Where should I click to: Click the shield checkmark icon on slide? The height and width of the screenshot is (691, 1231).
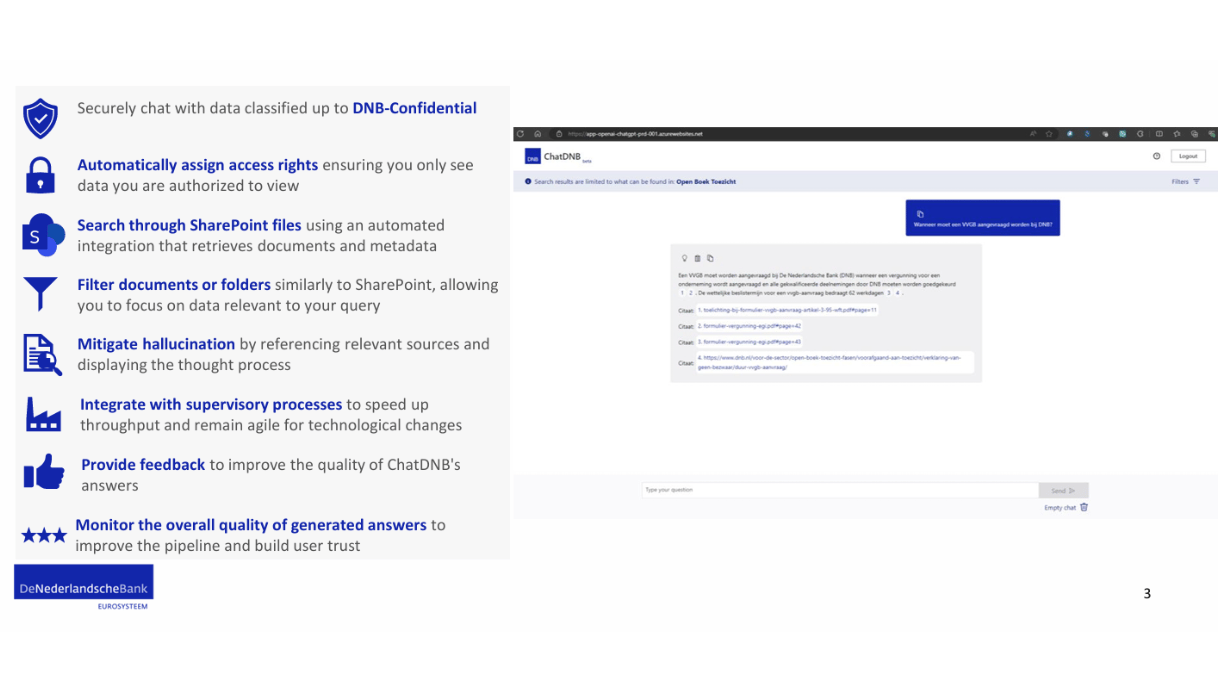(x=40, y=118)
